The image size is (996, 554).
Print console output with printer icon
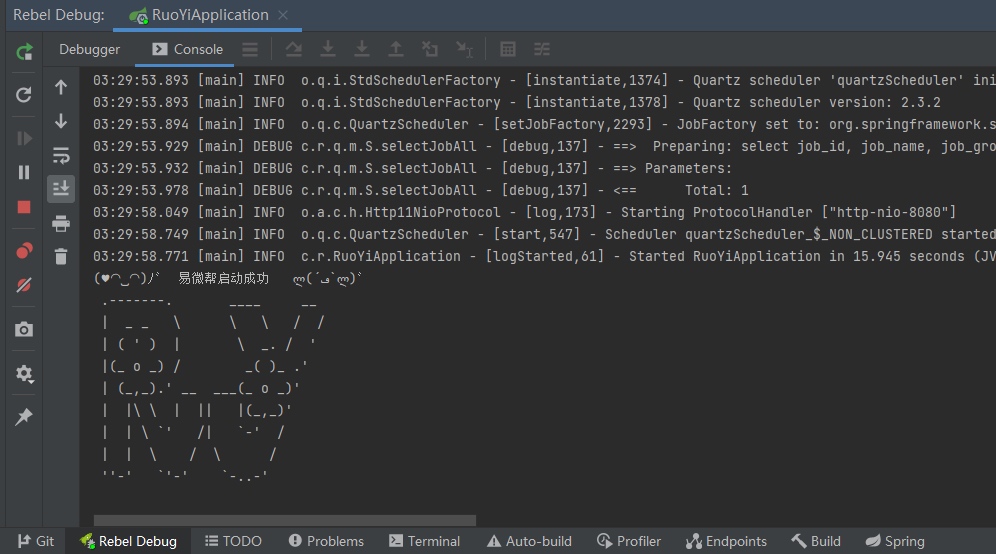coord(61,223)
